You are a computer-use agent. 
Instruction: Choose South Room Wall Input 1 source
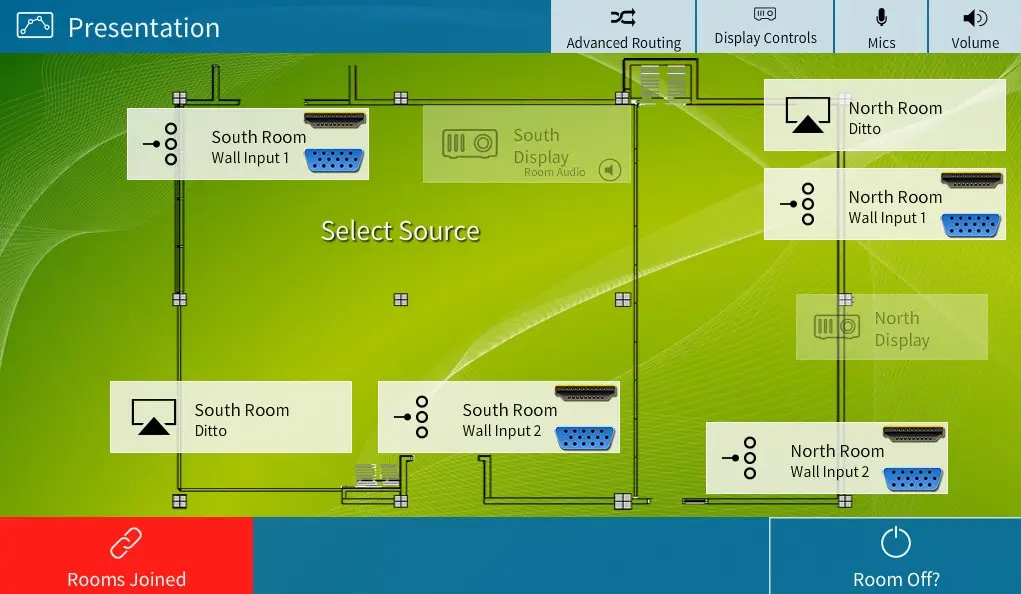pyautogui.click(x=247, y=145)
